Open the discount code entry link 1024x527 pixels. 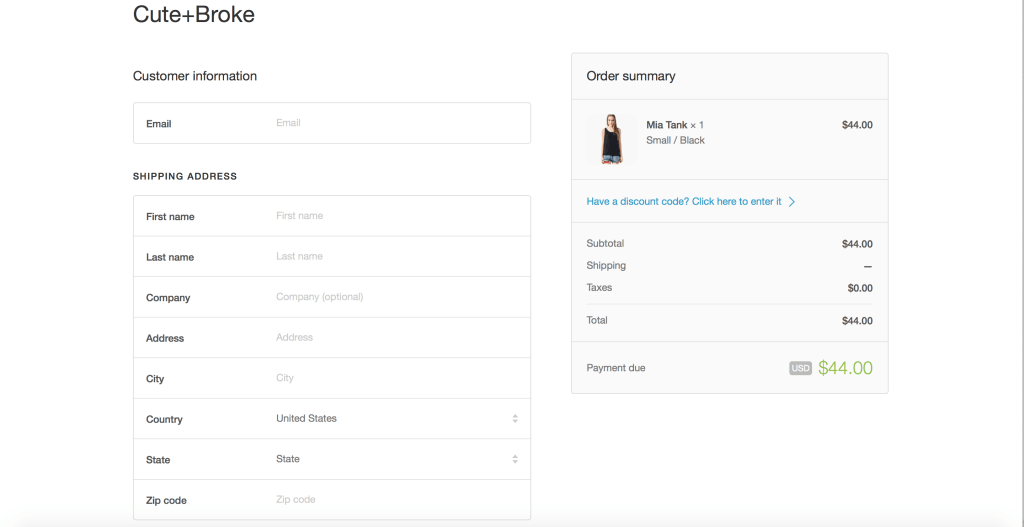[684, 202]
